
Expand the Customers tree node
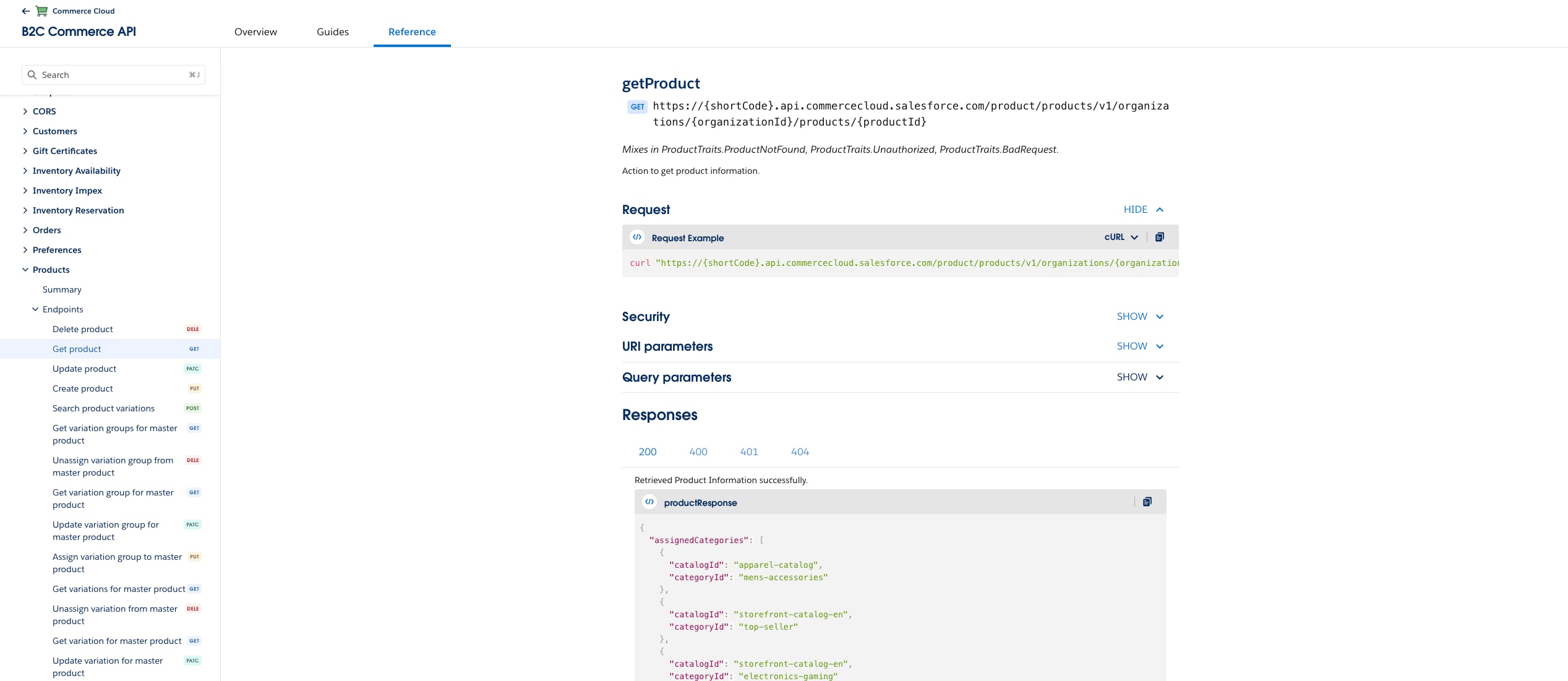(x=25, y=131)
